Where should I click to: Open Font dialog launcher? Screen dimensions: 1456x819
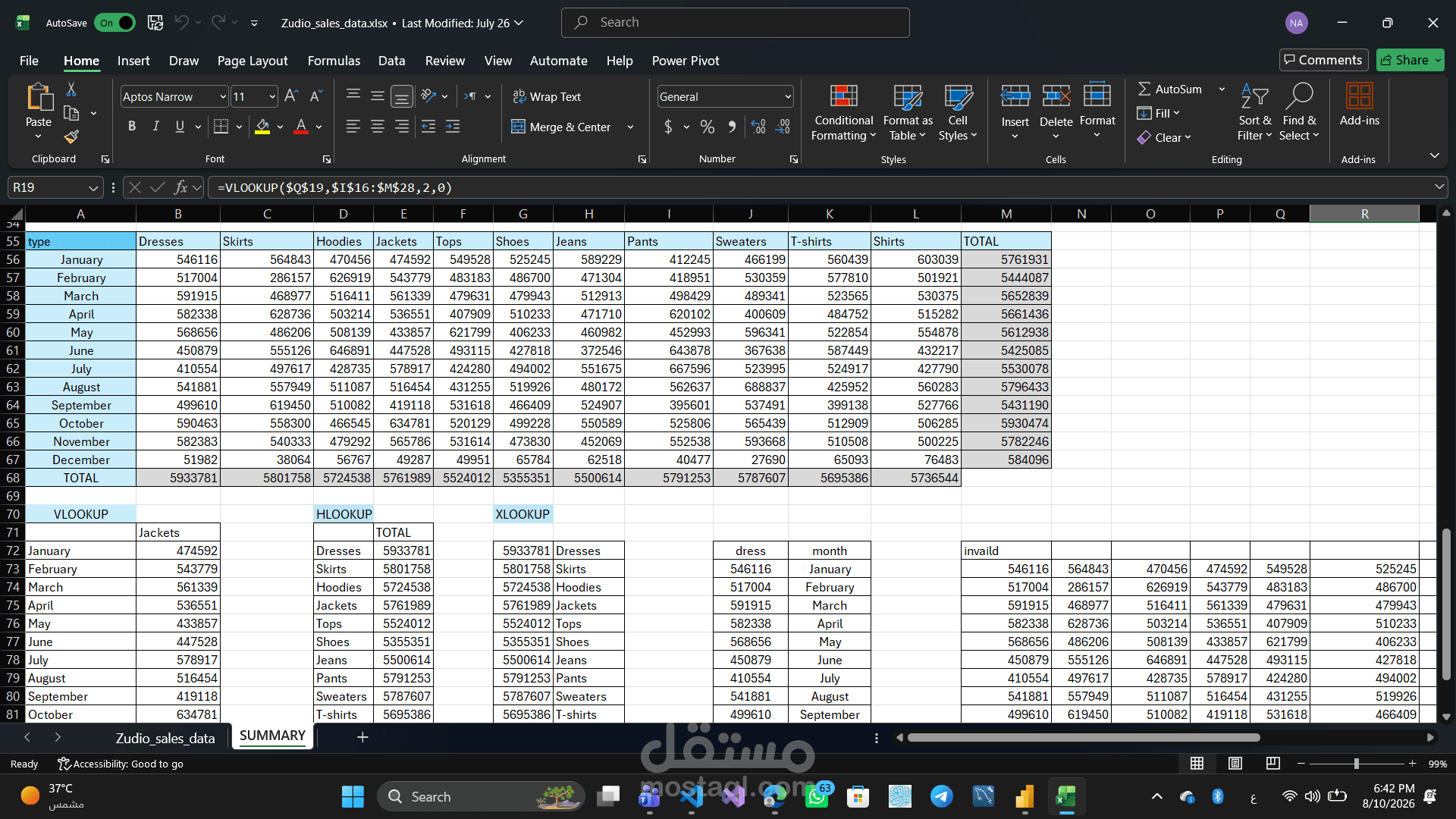(x=327, y=159)
